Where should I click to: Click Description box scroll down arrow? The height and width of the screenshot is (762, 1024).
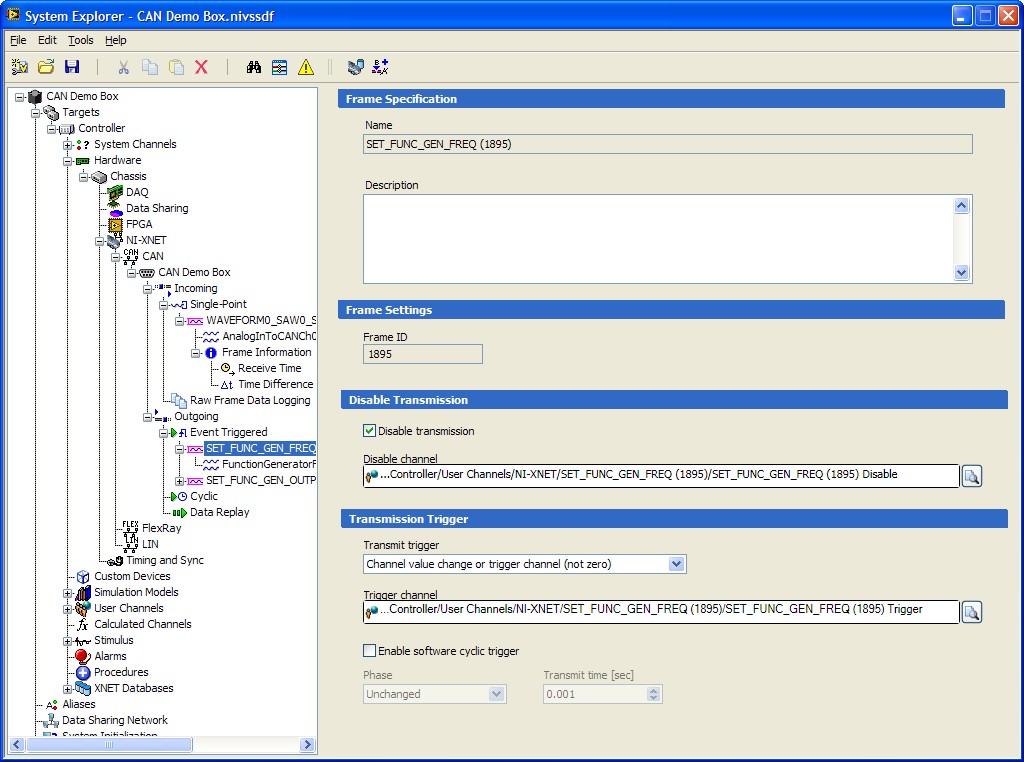(961, 272)
